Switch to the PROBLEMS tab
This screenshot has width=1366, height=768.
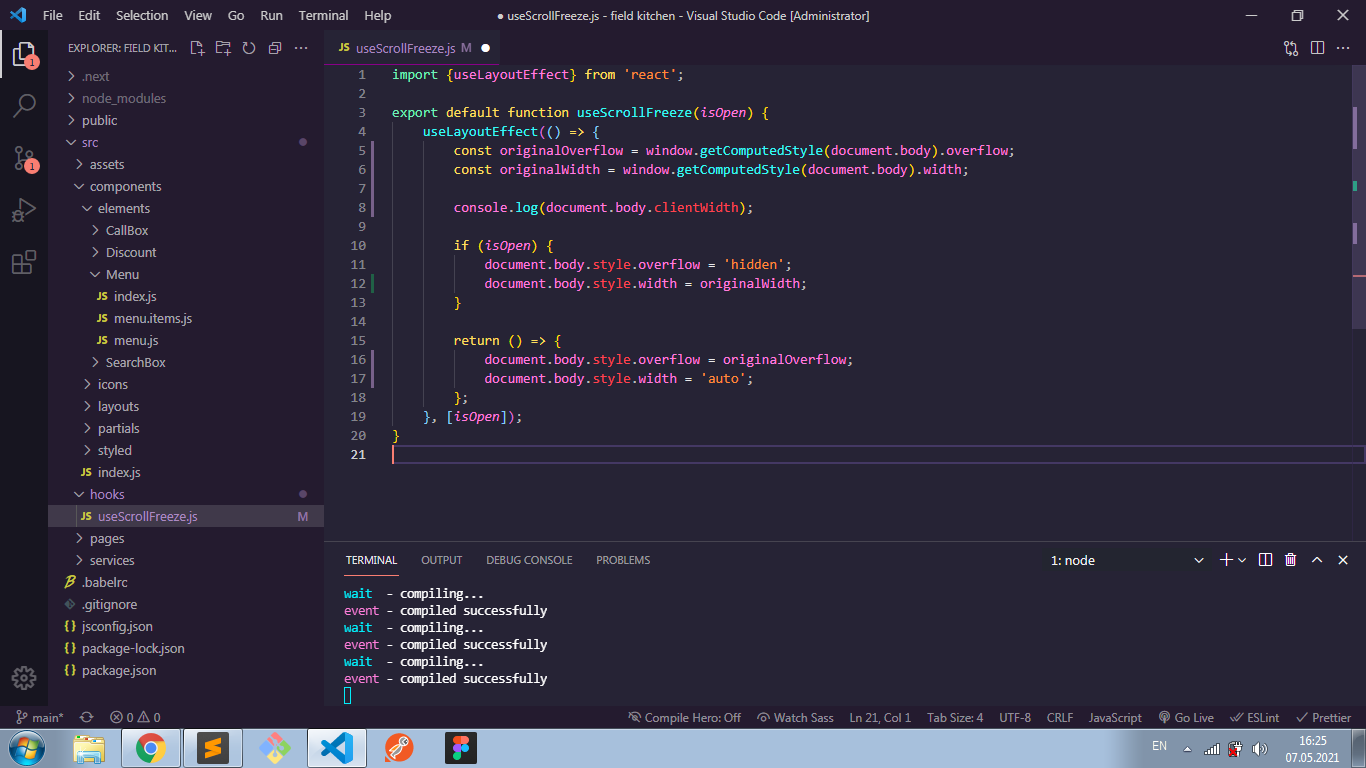click(x=623, y=560)
